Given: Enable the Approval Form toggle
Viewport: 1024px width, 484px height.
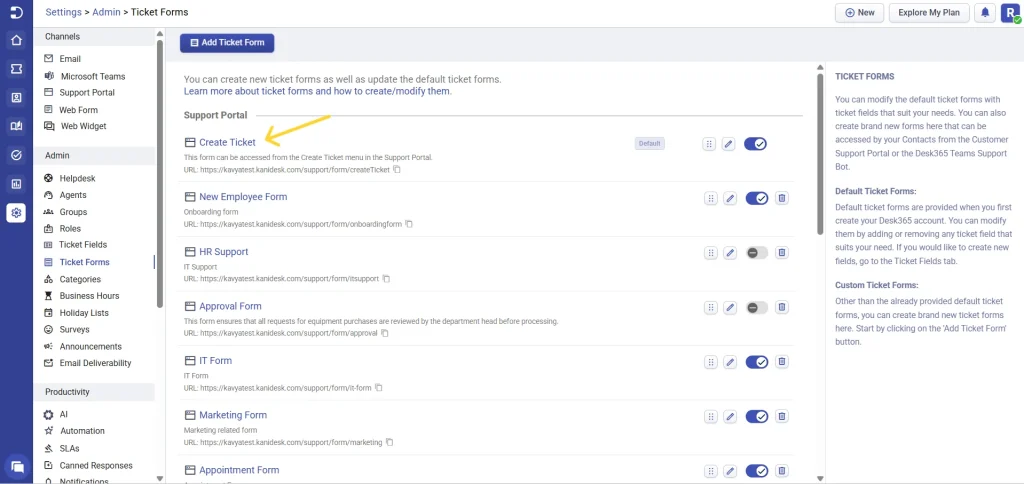Looking at the screenshot, I should 757,307.
